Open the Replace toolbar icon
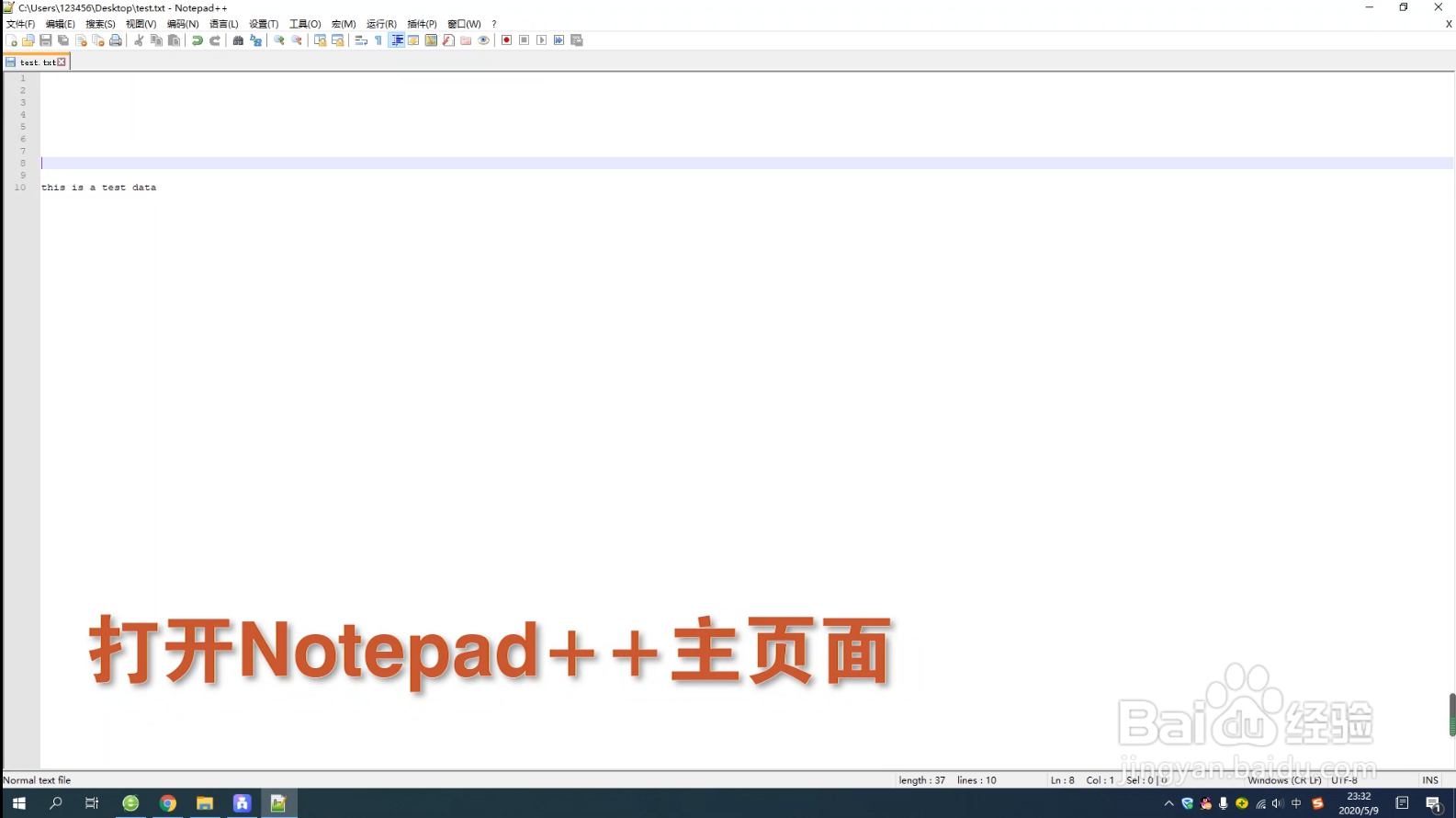Screen dimensions: 1456x818 [x=255, y=40]
